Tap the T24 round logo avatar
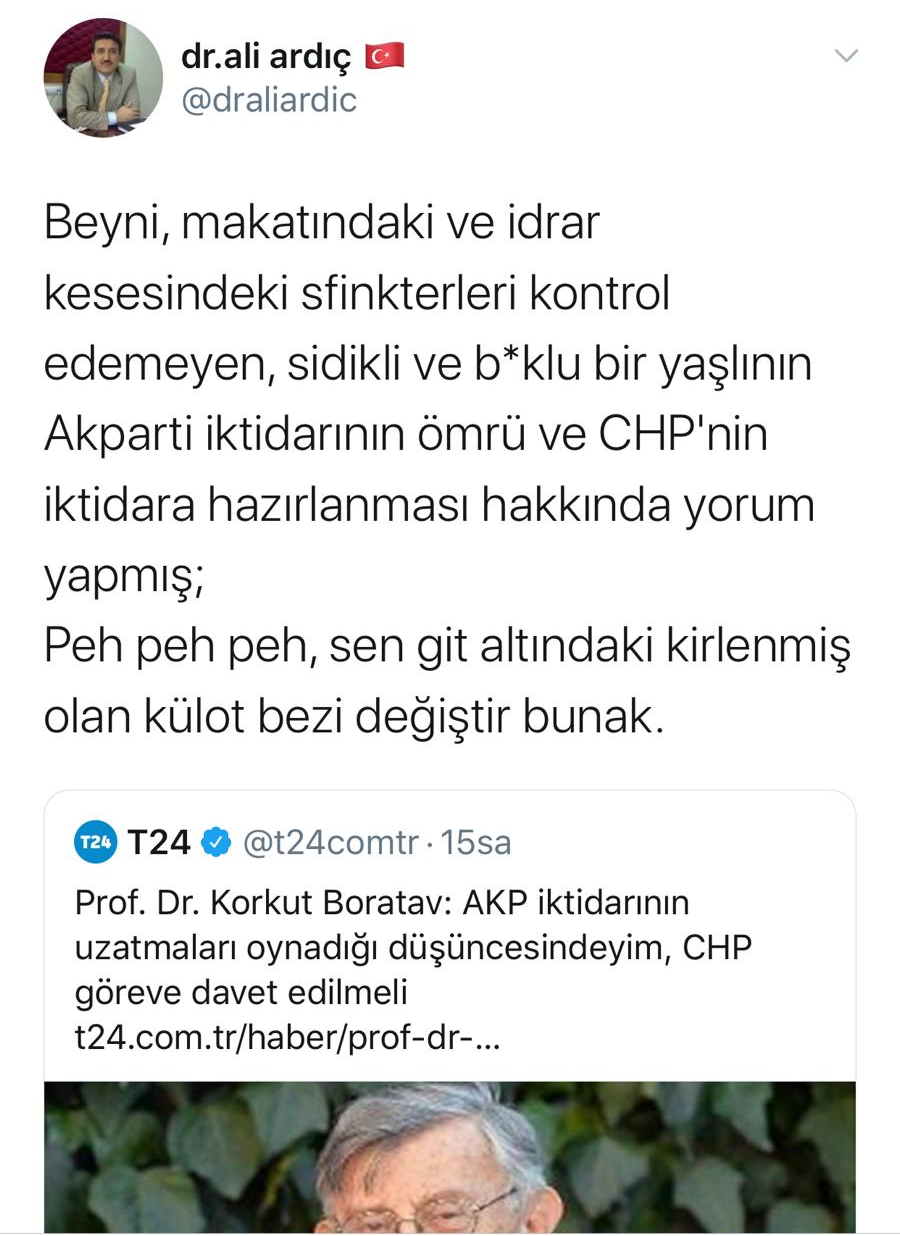900x1236 pixels. [x=97, y=843]
